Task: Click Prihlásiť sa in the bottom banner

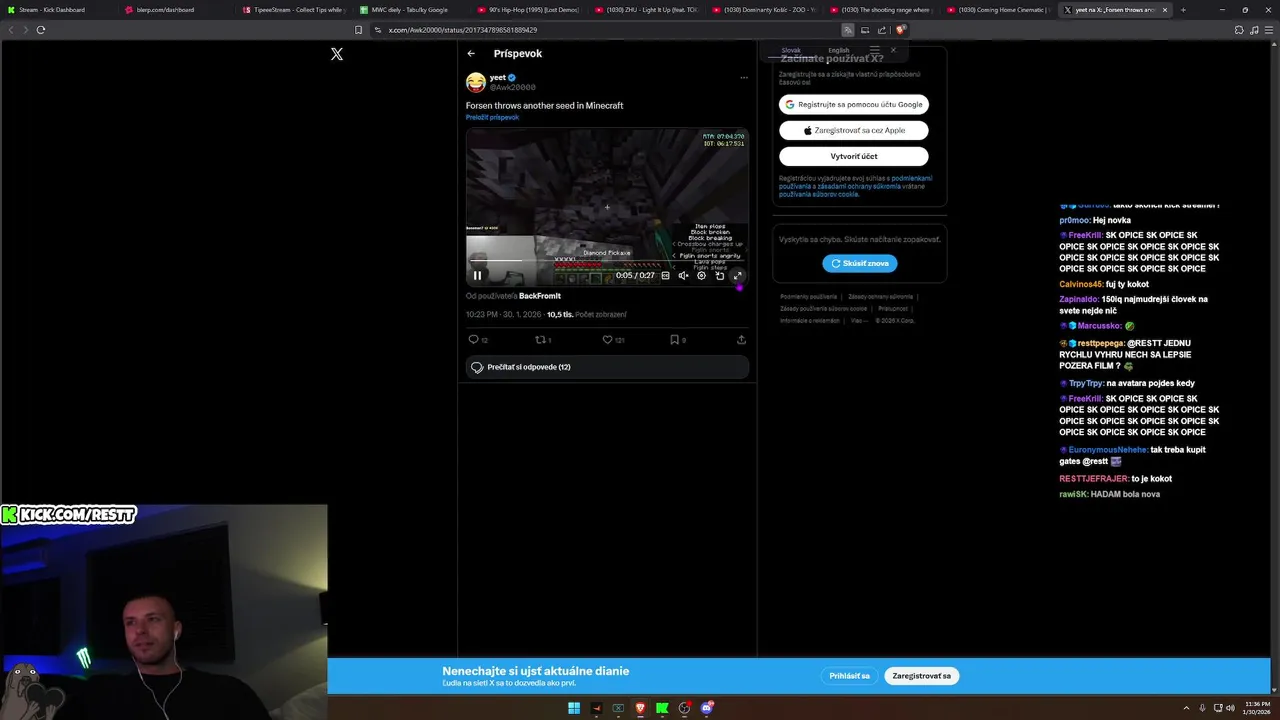Action: (849, 676)
